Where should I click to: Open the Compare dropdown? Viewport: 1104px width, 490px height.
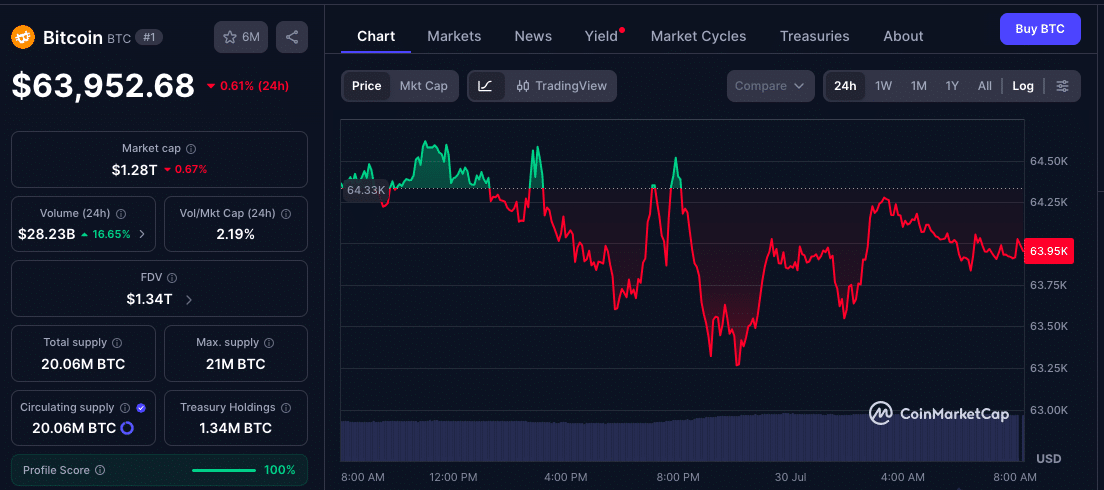(x=770, y=86)
